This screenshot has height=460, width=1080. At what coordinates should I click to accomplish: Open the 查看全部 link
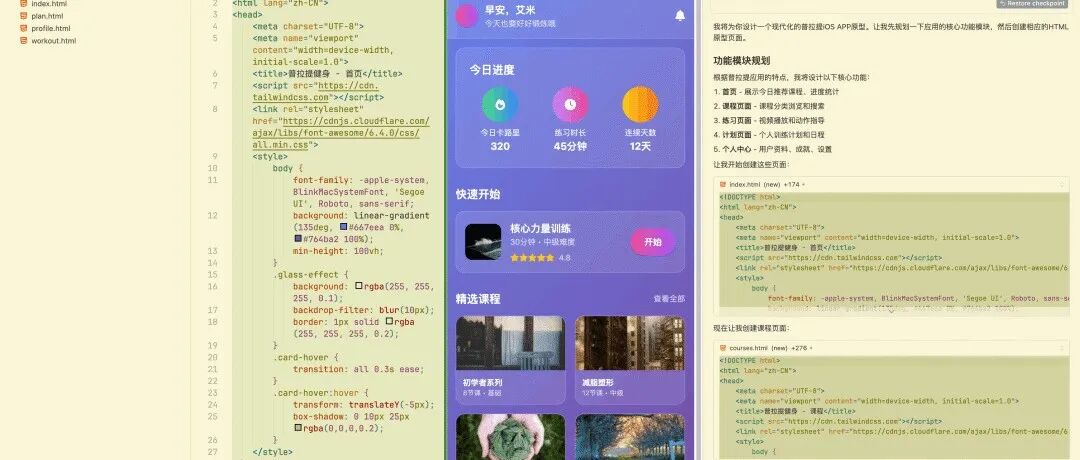[x=669, y=299]
